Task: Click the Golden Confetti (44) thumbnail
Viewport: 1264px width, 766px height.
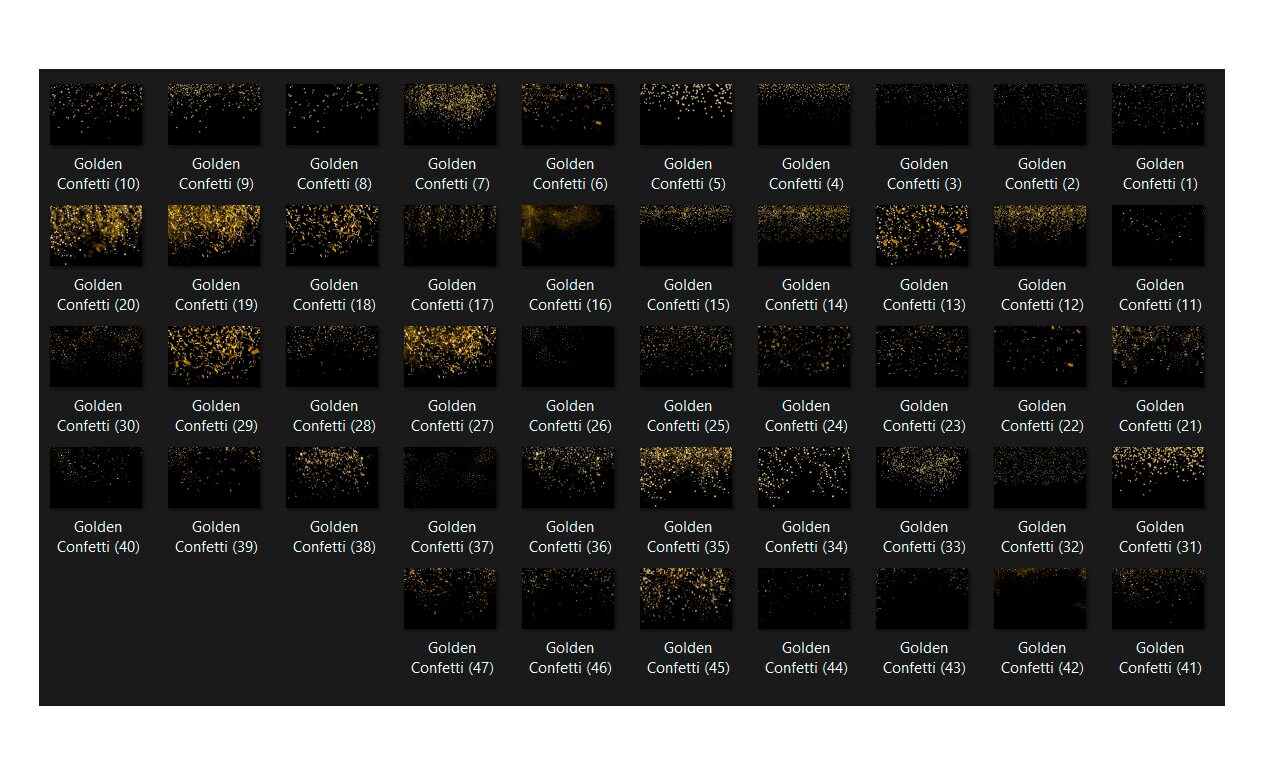Action: click(x=804, y=598)
